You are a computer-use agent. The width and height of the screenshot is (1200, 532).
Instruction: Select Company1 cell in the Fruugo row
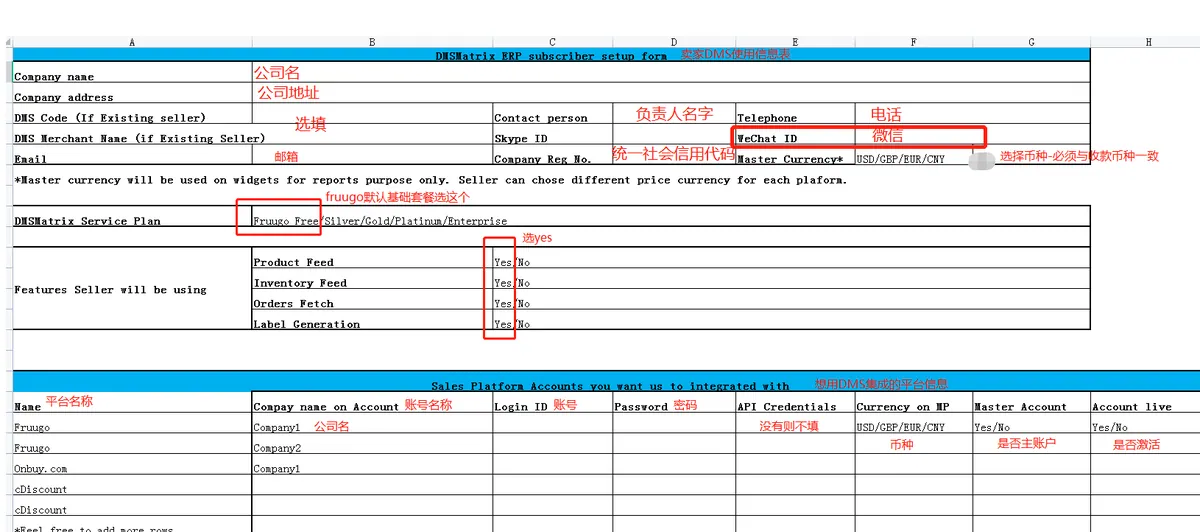tap(372, 424)
